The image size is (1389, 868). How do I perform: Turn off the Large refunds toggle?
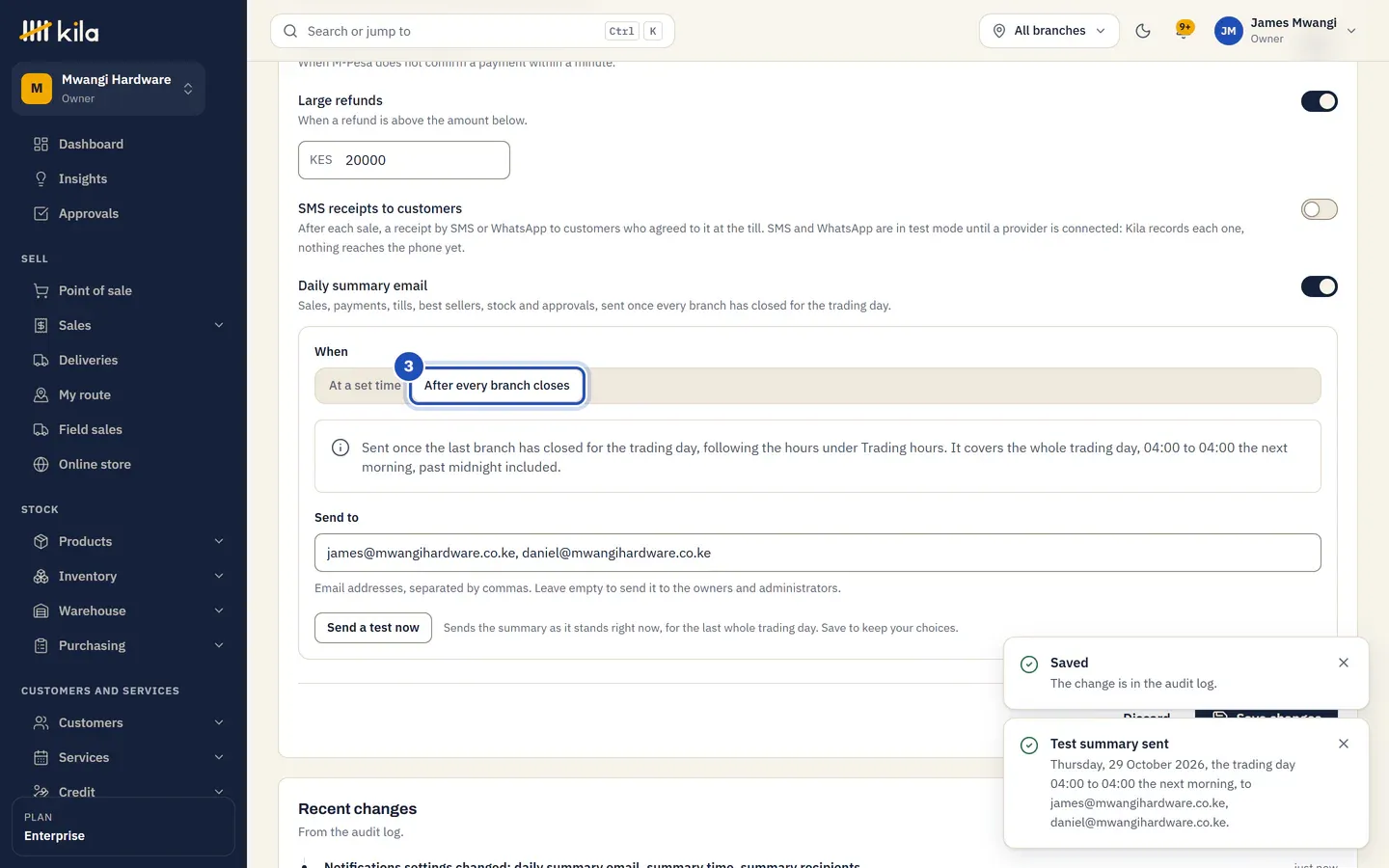click(x=1319, y=101)
